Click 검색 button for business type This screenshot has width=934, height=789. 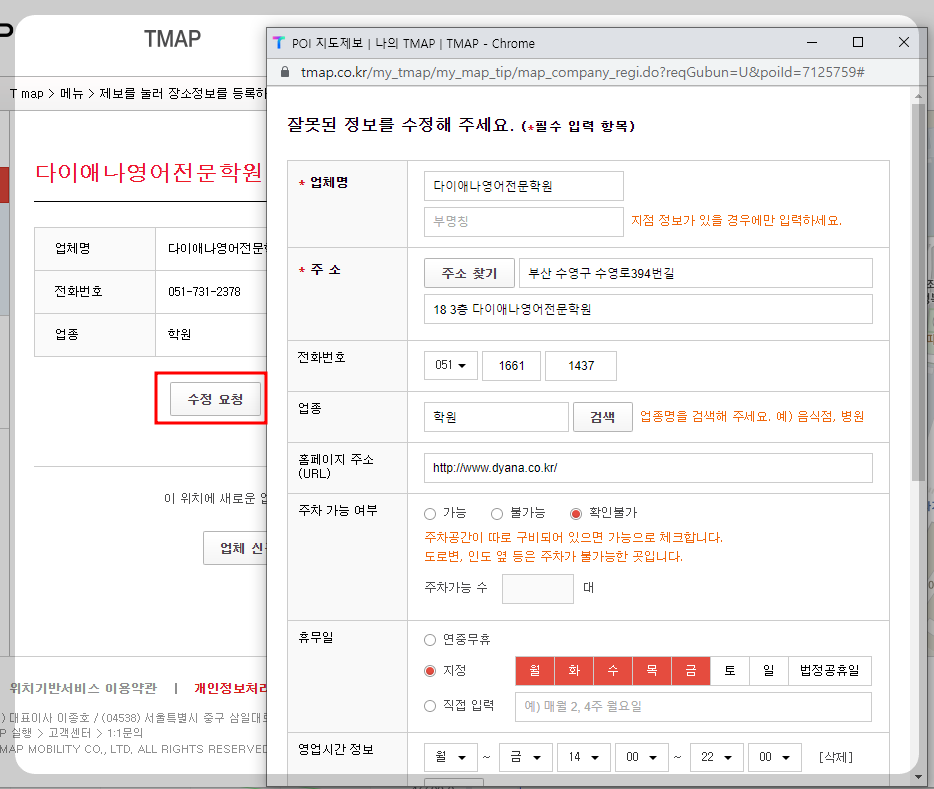603,417
